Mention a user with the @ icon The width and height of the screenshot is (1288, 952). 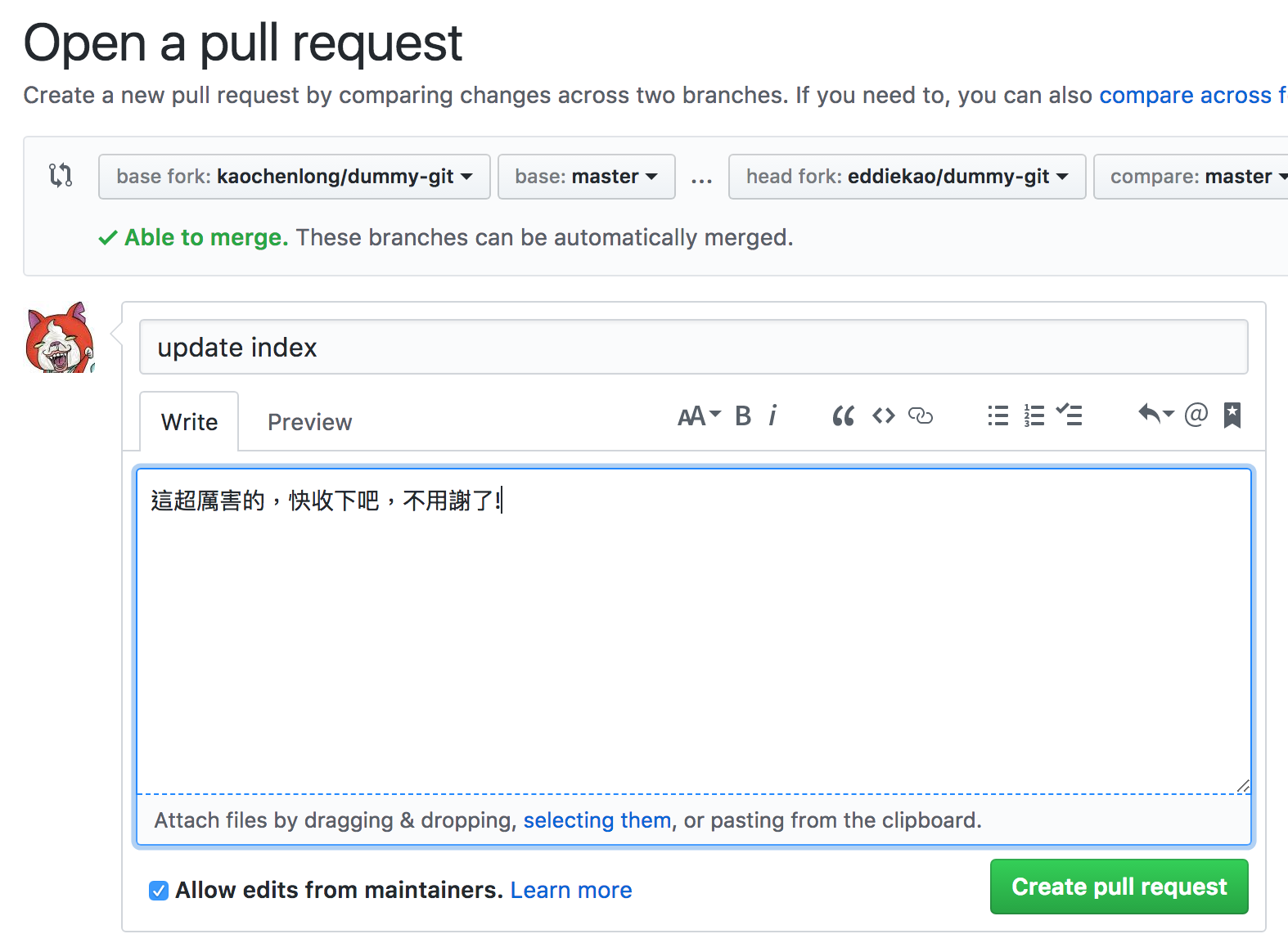1196,415
